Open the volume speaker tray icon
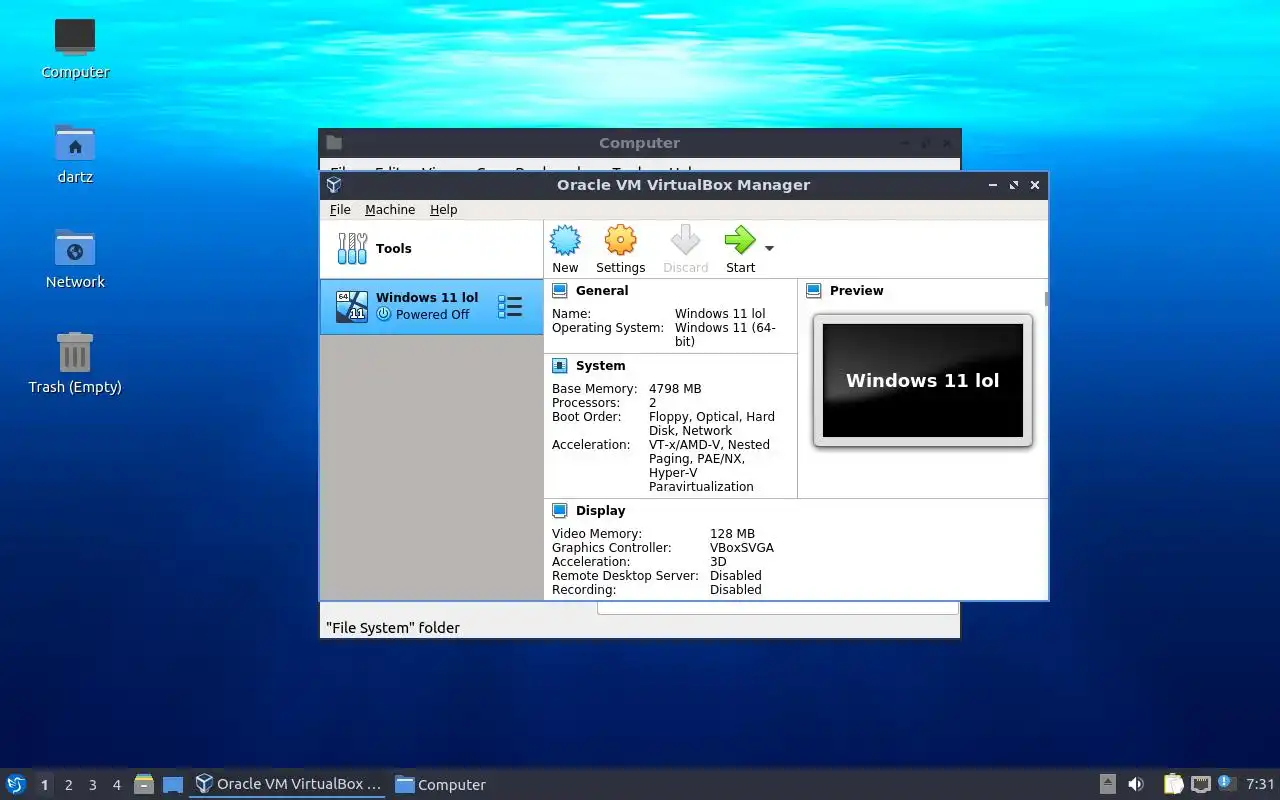 coord(1136,784)
